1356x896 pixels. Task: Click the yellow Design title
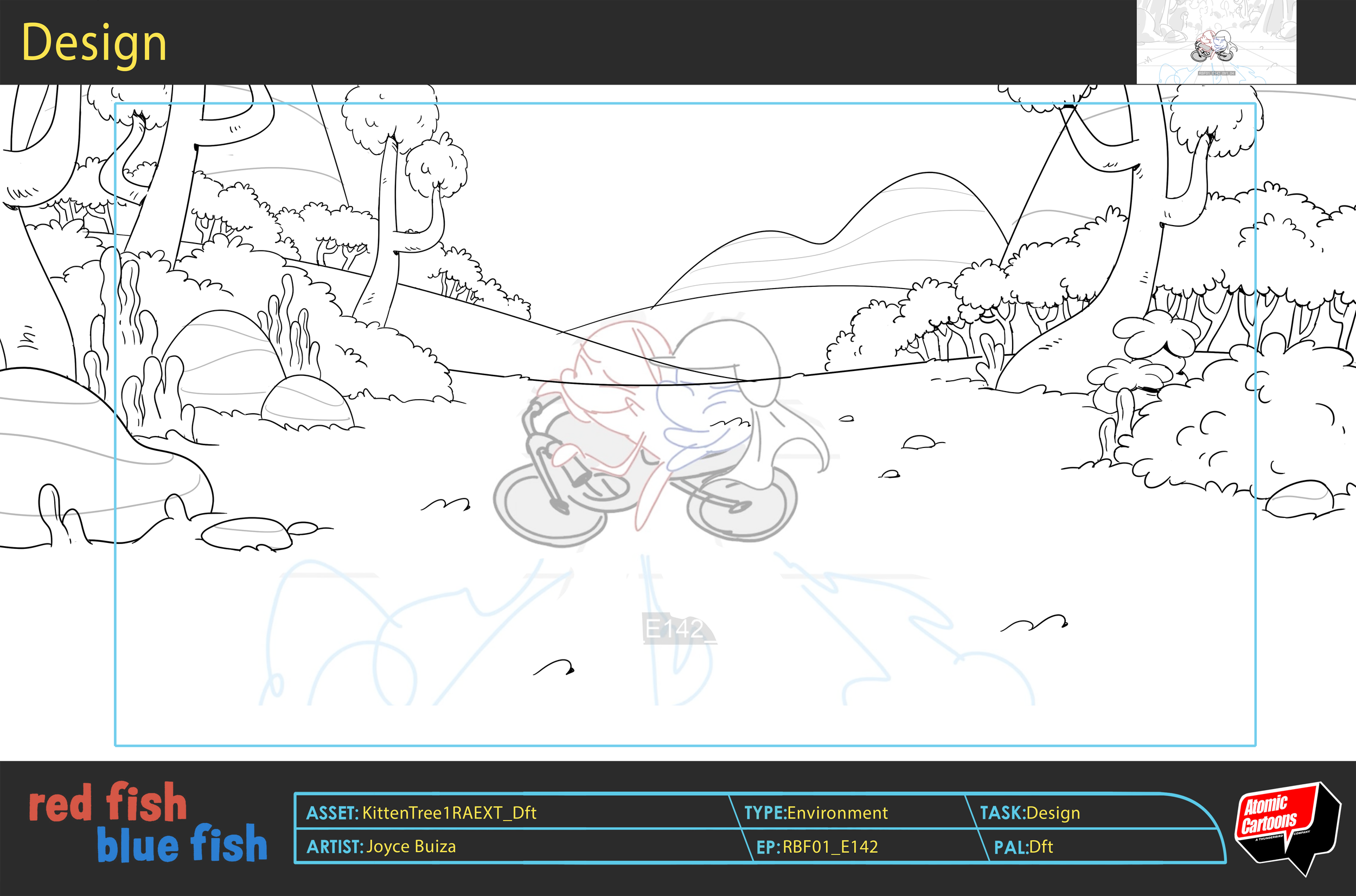pyautogui.click(x=94, y=43)
